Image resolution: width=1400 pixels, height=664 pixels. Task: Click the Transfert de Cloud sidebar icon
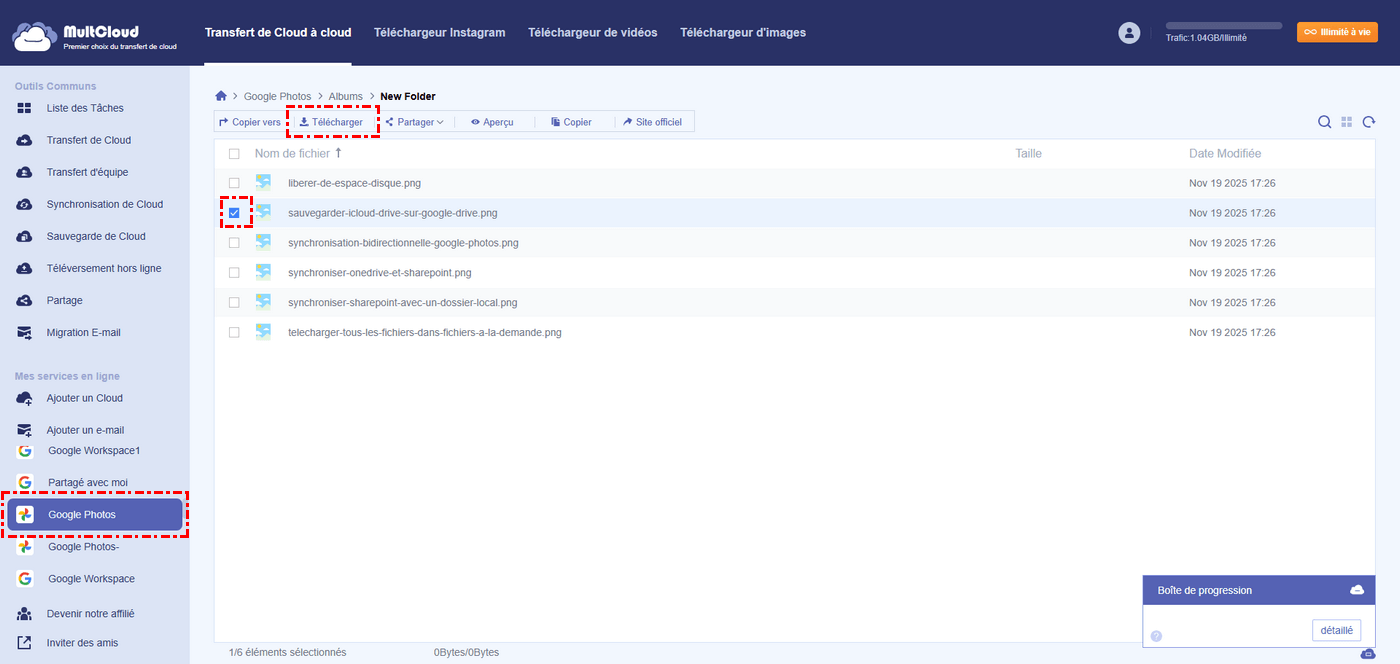(24, 140)
